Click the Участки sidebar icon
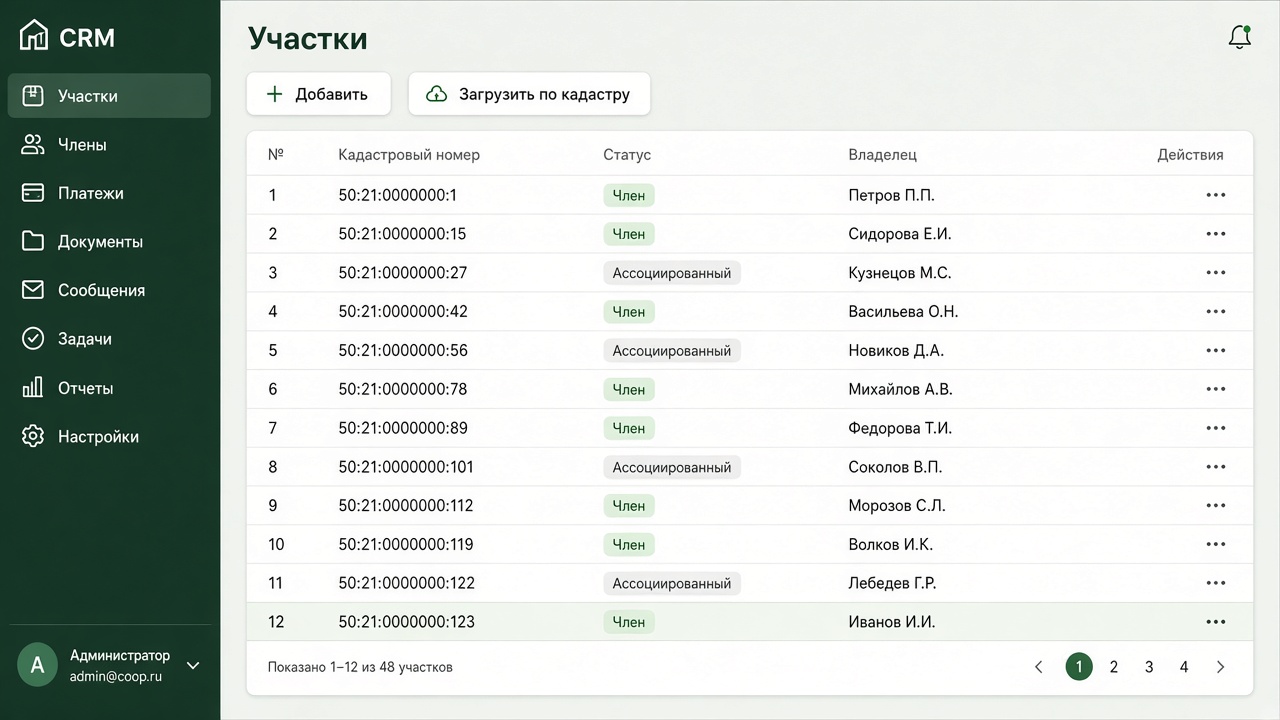 (x=33, y=96)
